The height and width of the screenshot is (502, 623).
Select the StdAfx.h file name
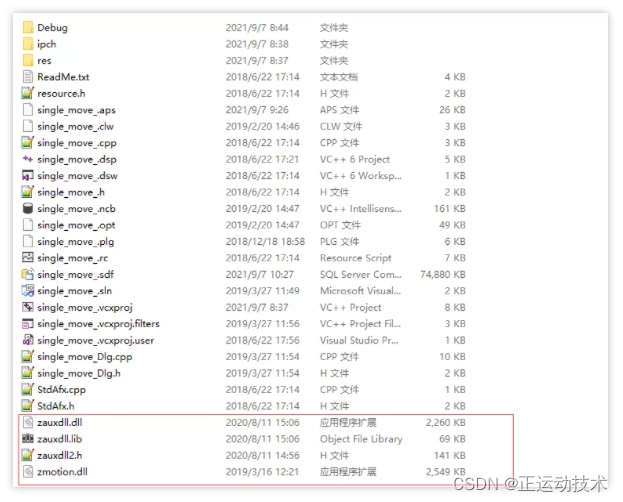pyautogui.click(x=56, y=406)
